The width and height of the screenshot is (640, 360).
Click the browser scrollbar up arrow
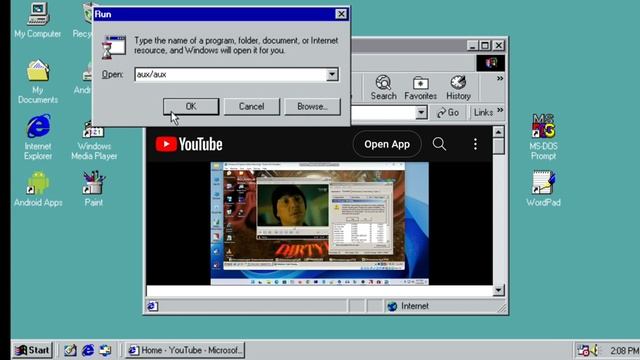[x=498, y=132]
